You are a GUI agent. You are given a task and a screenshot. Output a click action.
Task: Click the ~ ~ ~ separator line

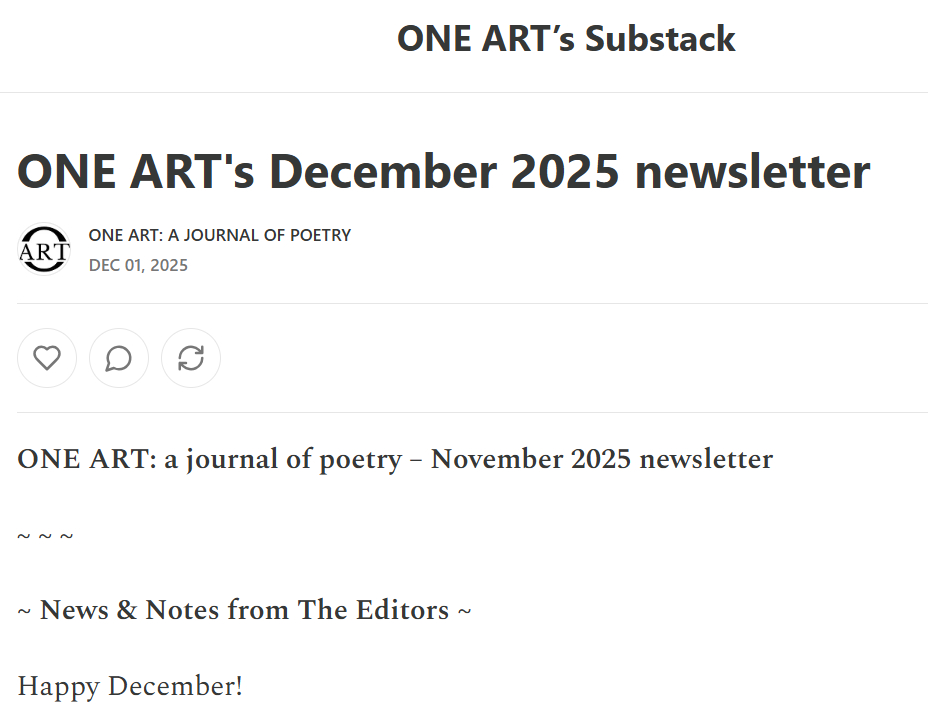pos(45,536)
